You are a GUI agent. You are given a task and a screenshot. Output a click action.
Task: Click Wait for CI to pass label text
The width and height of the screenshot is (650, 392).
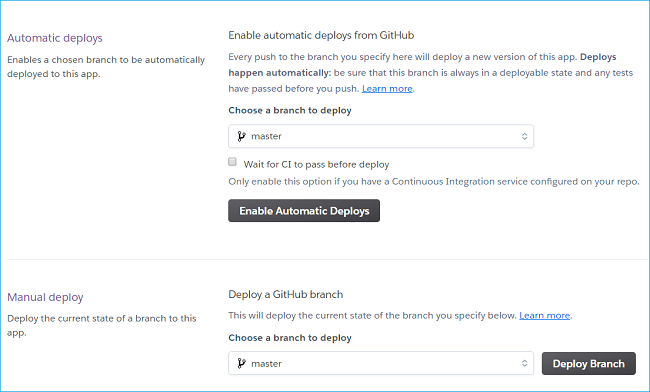[x=316, y=165]
